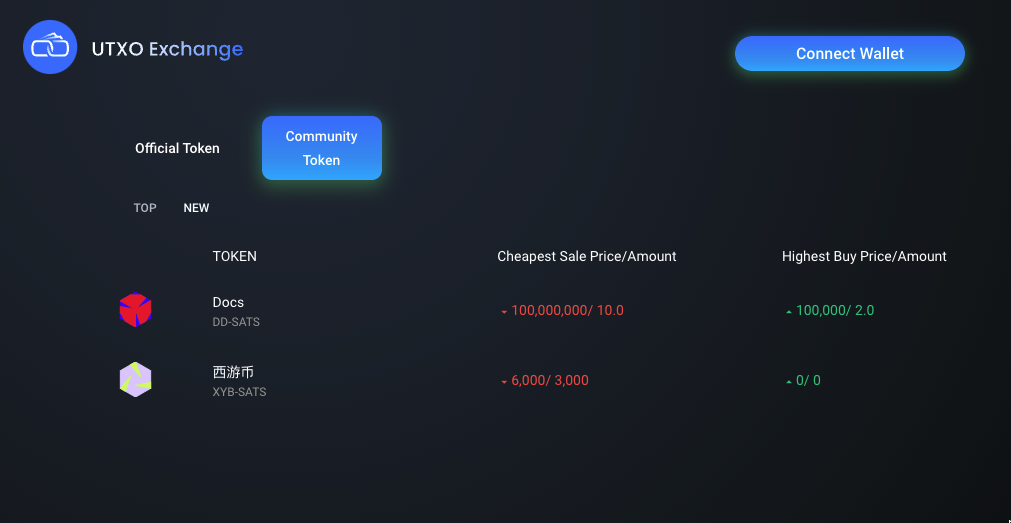This screenshot has width=1011, height=523.
Task: Click red down arrow beside 100,000,000 price
Action: point(504,312)
